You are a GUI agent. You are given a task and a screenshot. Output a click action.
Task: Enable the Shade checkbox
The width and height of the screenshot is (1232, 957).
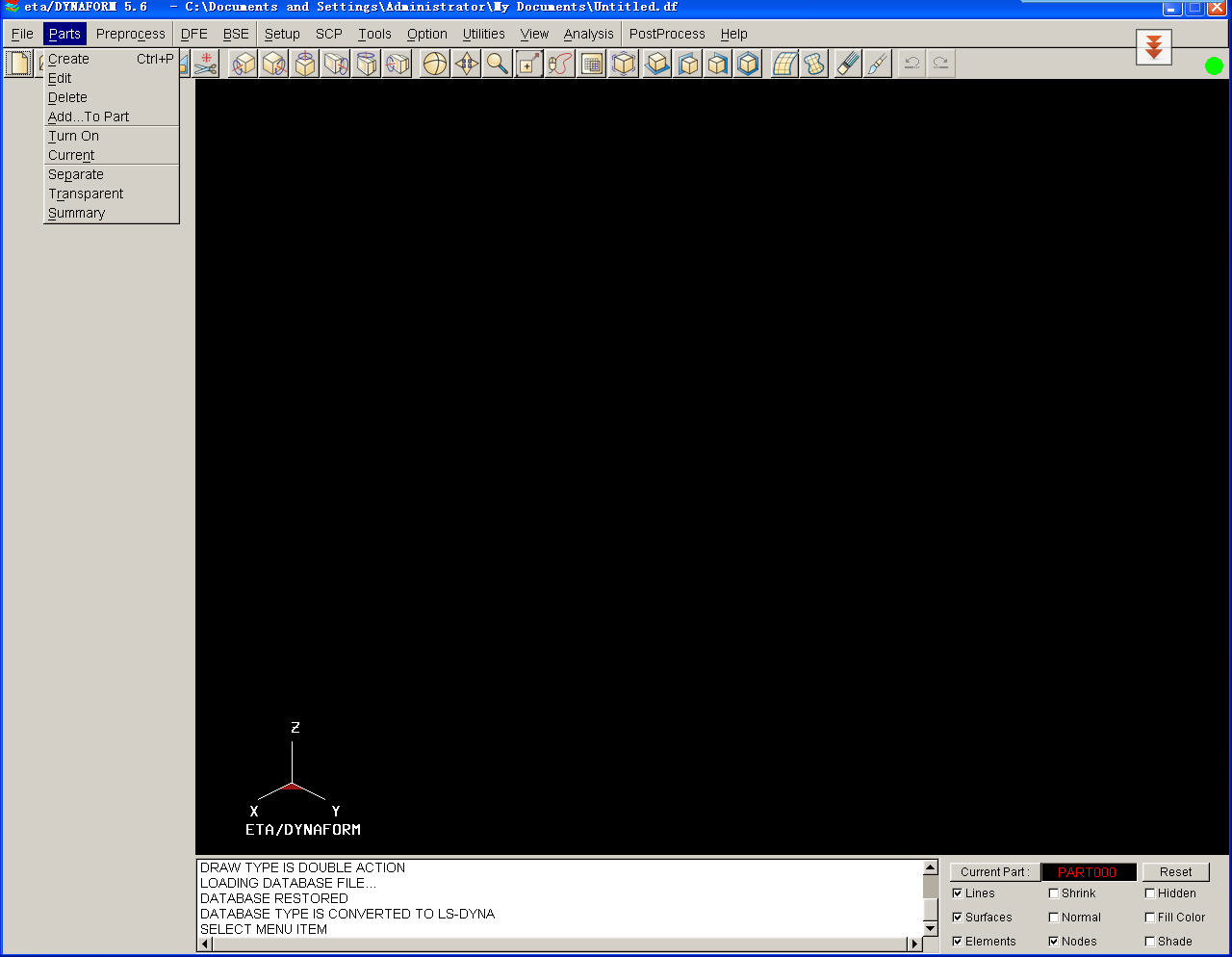tap(1150, 942)
